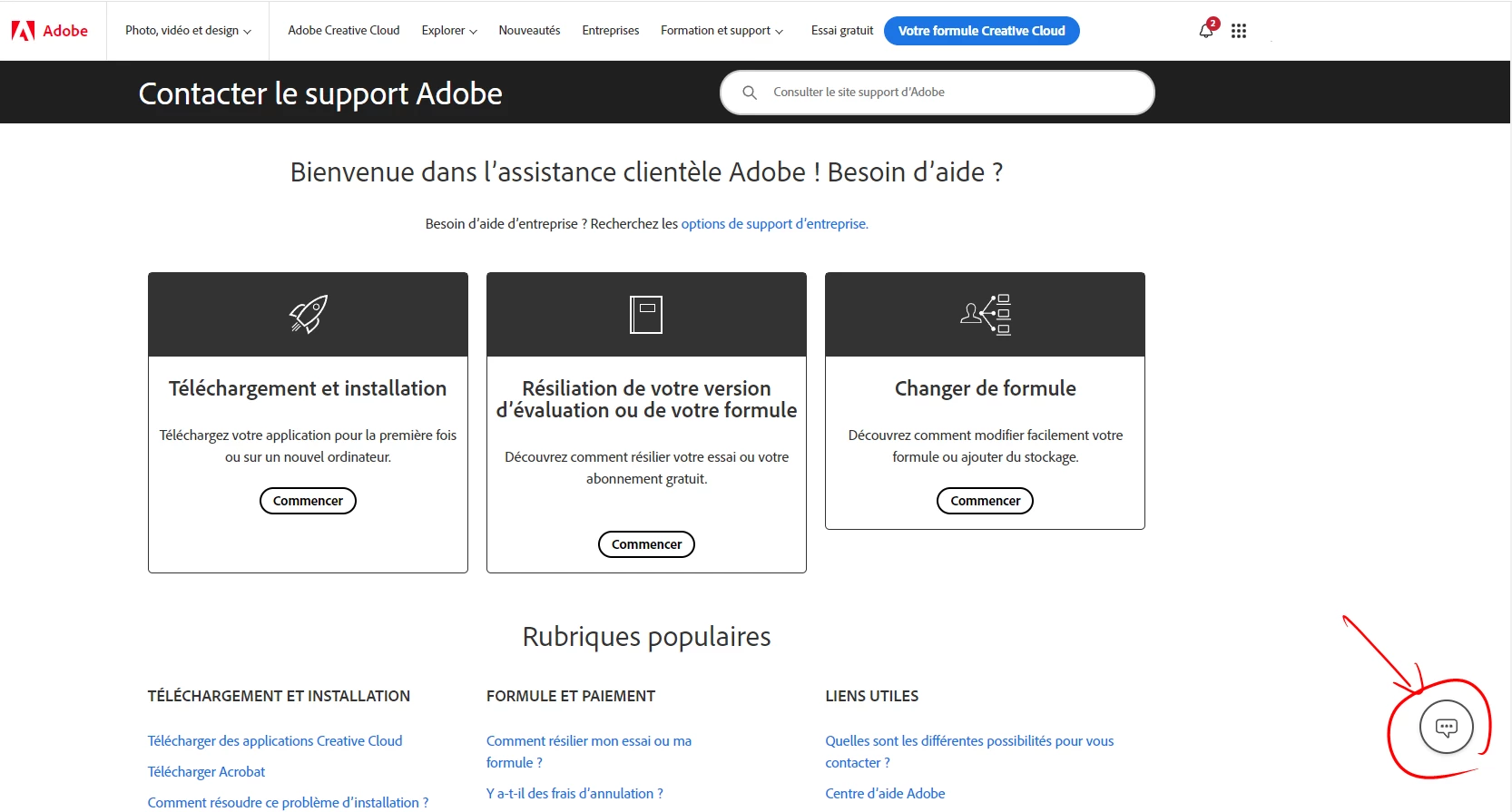Click the plan-change diagram icon
This screenshot has height=812, width=1512.
[986, 315]
